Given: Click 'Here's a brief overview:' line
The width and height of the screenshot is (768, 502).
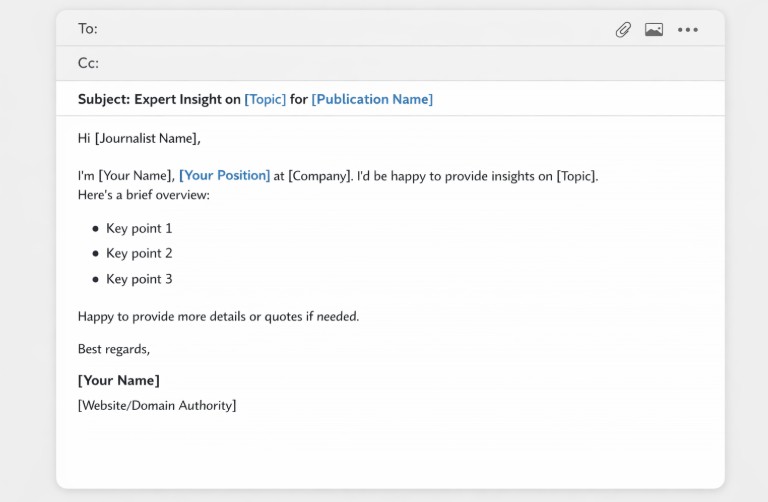Looking at the screenshot, I should [x=144, y=195].
